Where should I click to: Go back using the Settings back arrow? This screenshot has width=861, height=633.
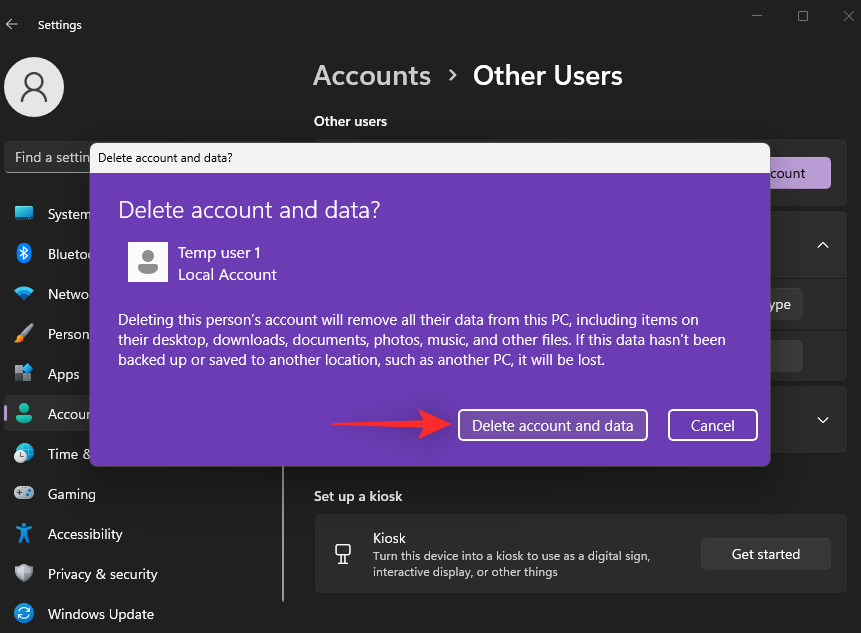(12, 24)
